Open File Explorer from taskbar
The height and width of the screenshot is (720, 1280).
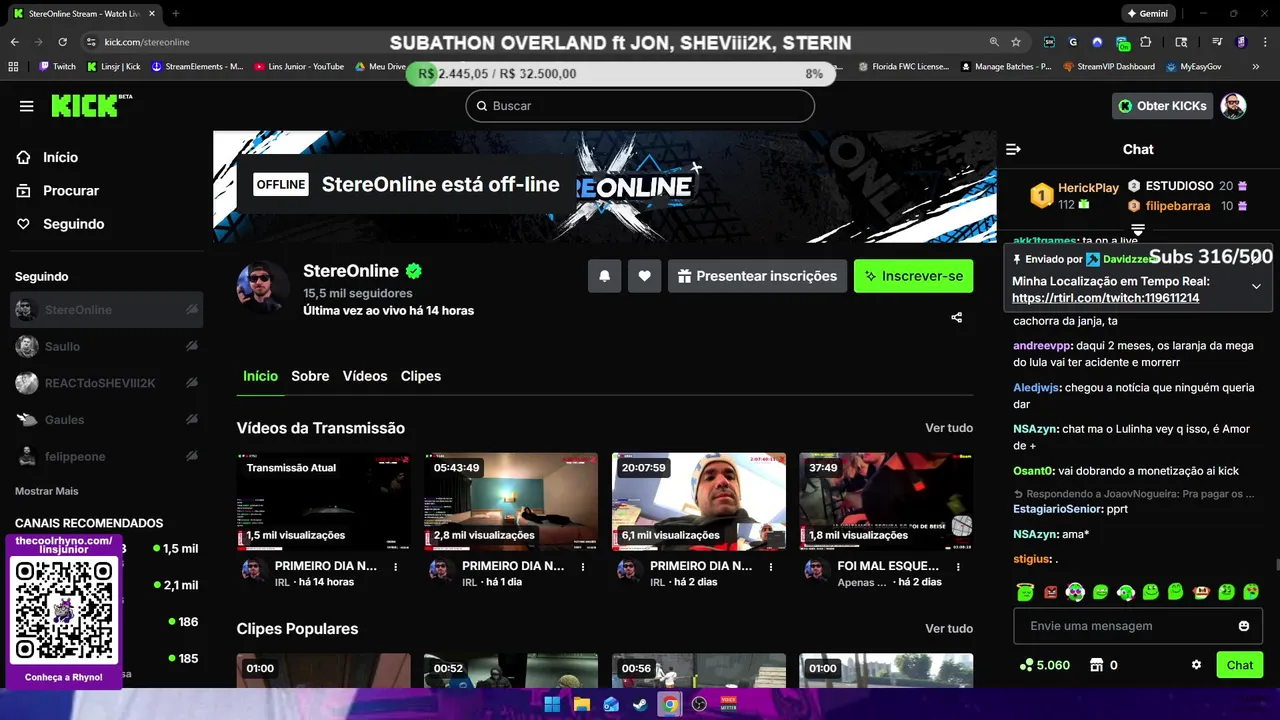[581, 704]
